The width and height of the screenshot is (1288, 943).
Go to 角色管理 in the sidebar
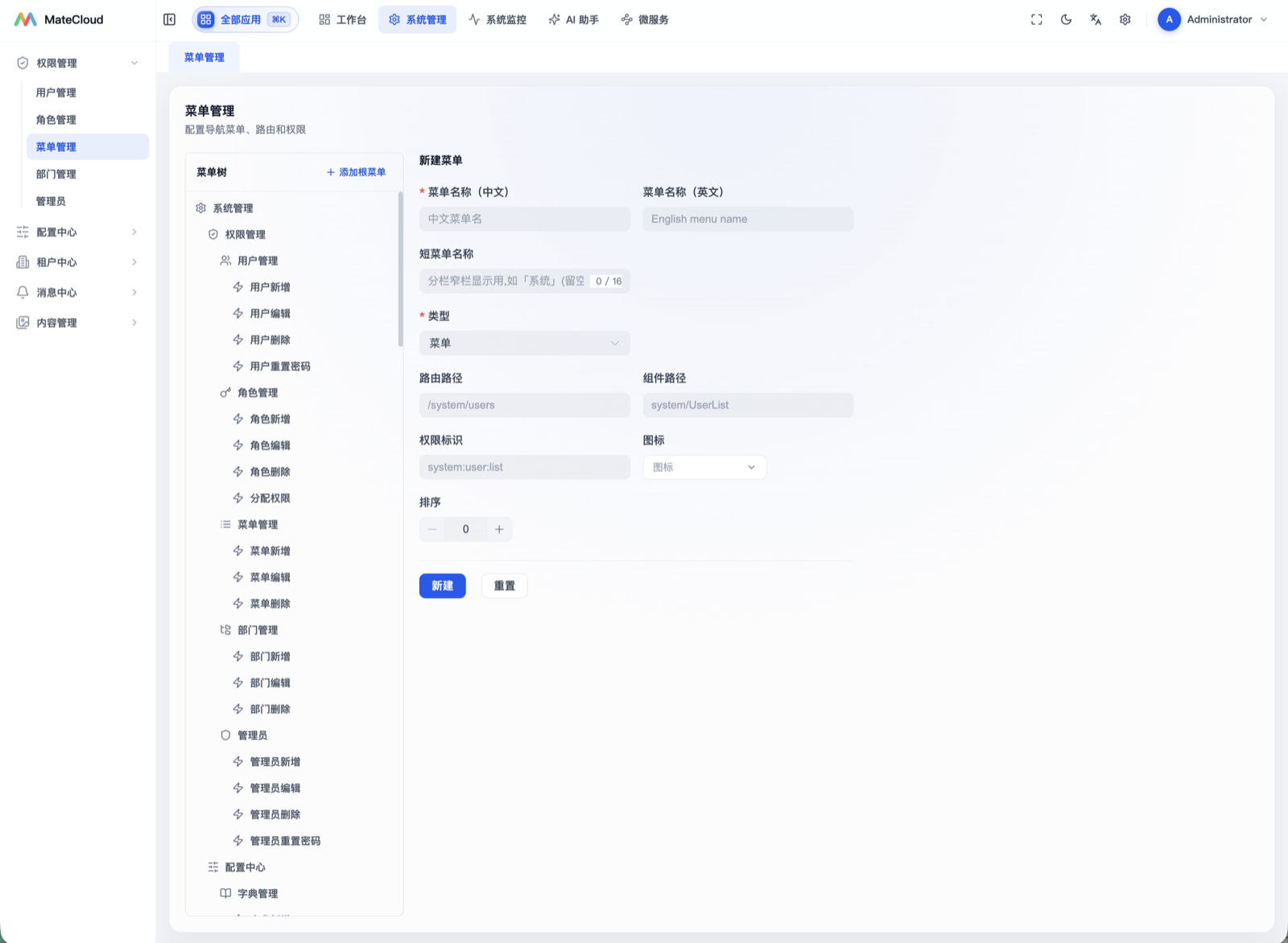tap(88, 120)
